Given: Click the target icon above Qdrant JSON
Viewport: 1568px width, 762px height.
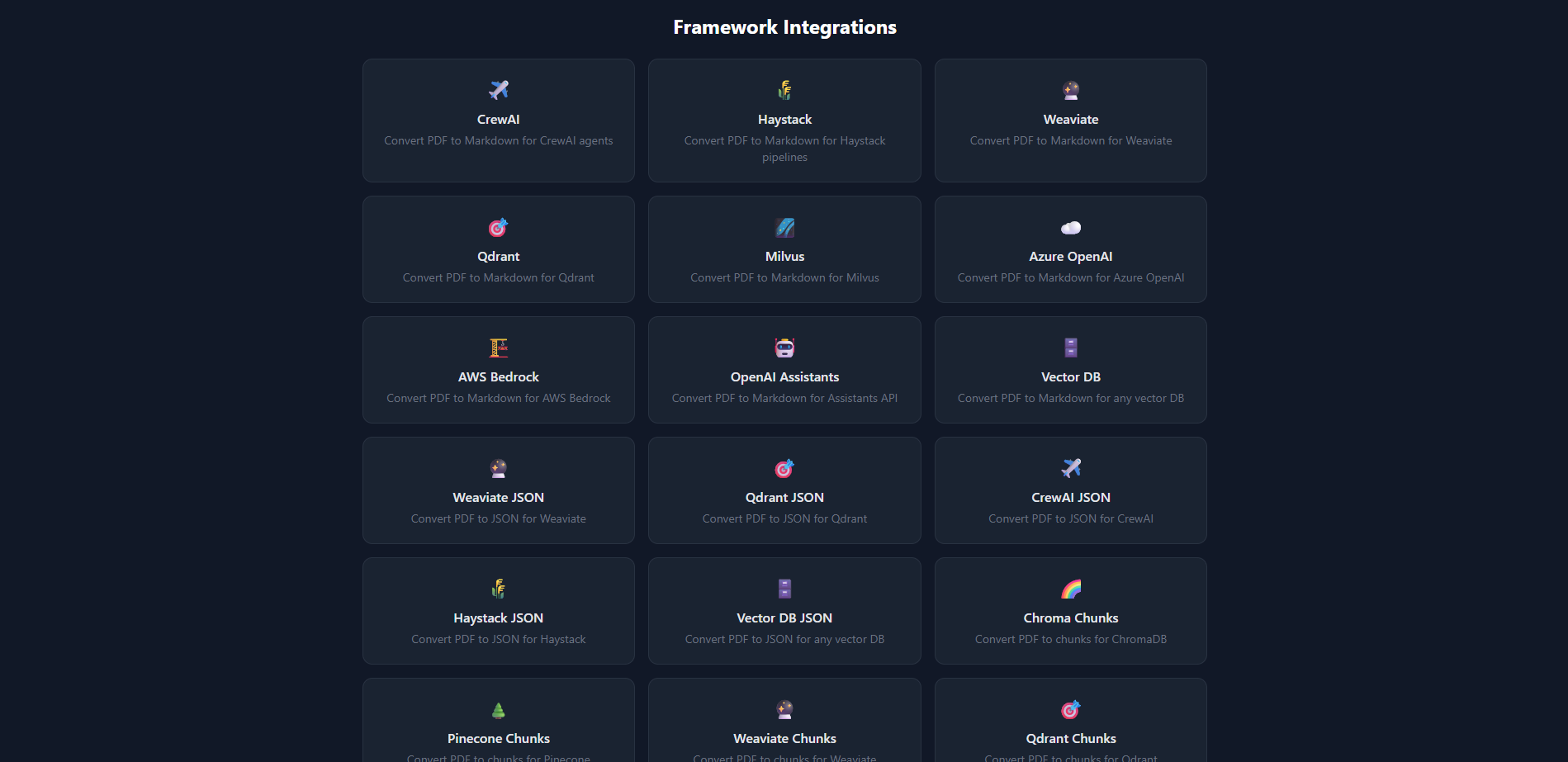Looking at the screenshot, I should coord(784,468).
